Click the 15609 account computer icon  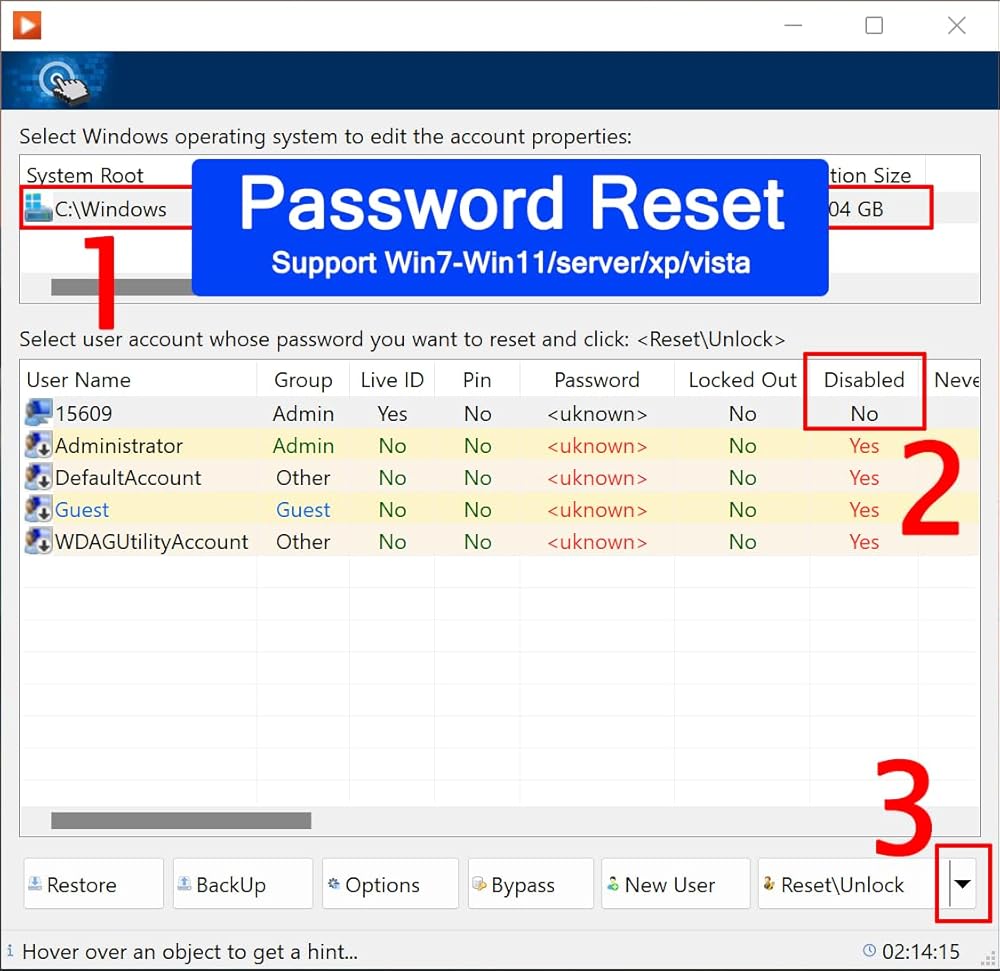click(x=39, y=414)
